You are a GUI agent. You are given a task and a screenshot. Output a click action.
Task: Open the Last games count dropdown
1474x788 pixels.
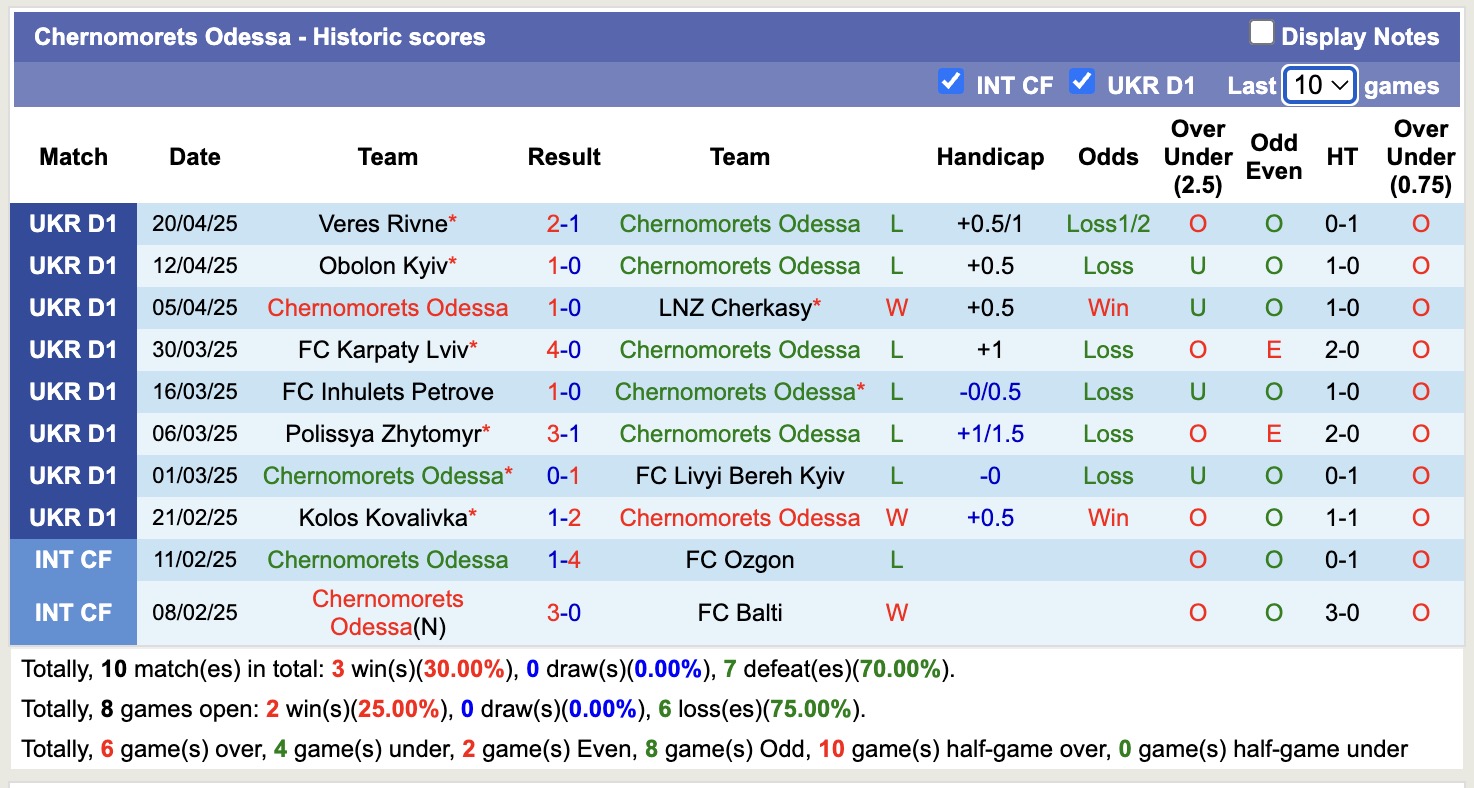(1318, 85)
